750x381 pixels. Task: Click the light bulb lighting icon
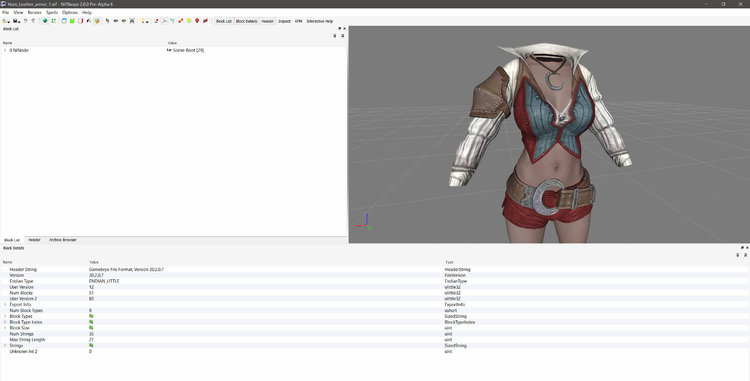tap(143, 21)
